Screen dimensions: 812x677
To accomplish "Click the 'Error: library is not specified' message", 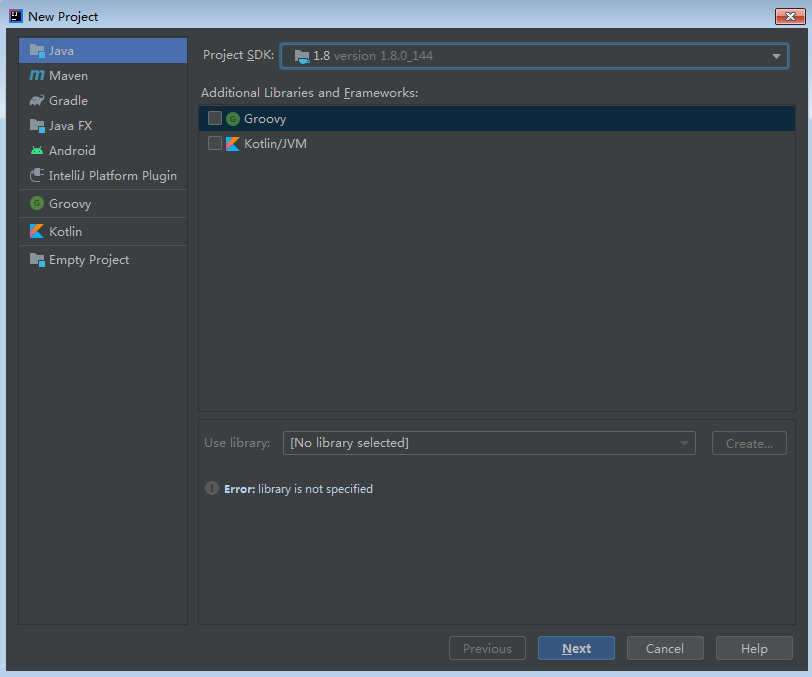I will pos(298,488).
